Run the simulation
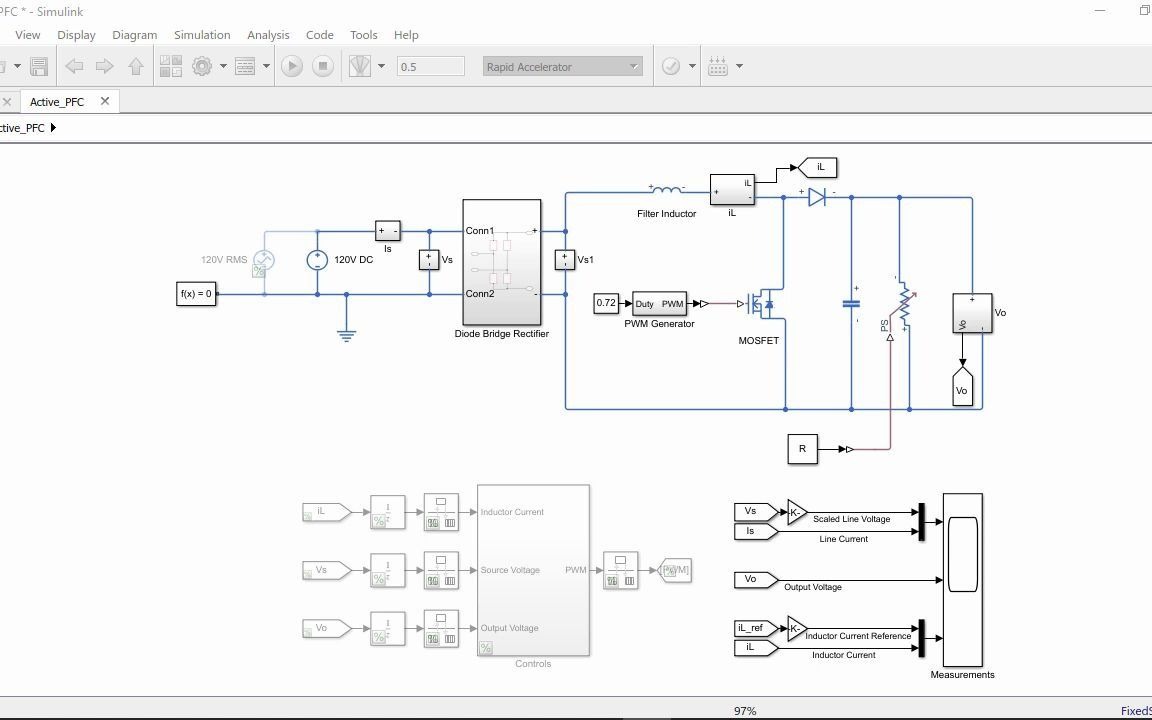Screen dimensions: 1152x720 click(291, 66)
